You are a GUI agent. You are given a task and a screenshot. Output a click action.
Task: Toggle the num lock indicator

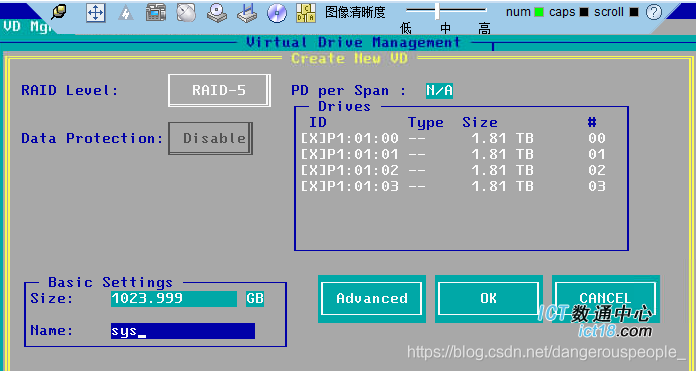pos(538,12)
